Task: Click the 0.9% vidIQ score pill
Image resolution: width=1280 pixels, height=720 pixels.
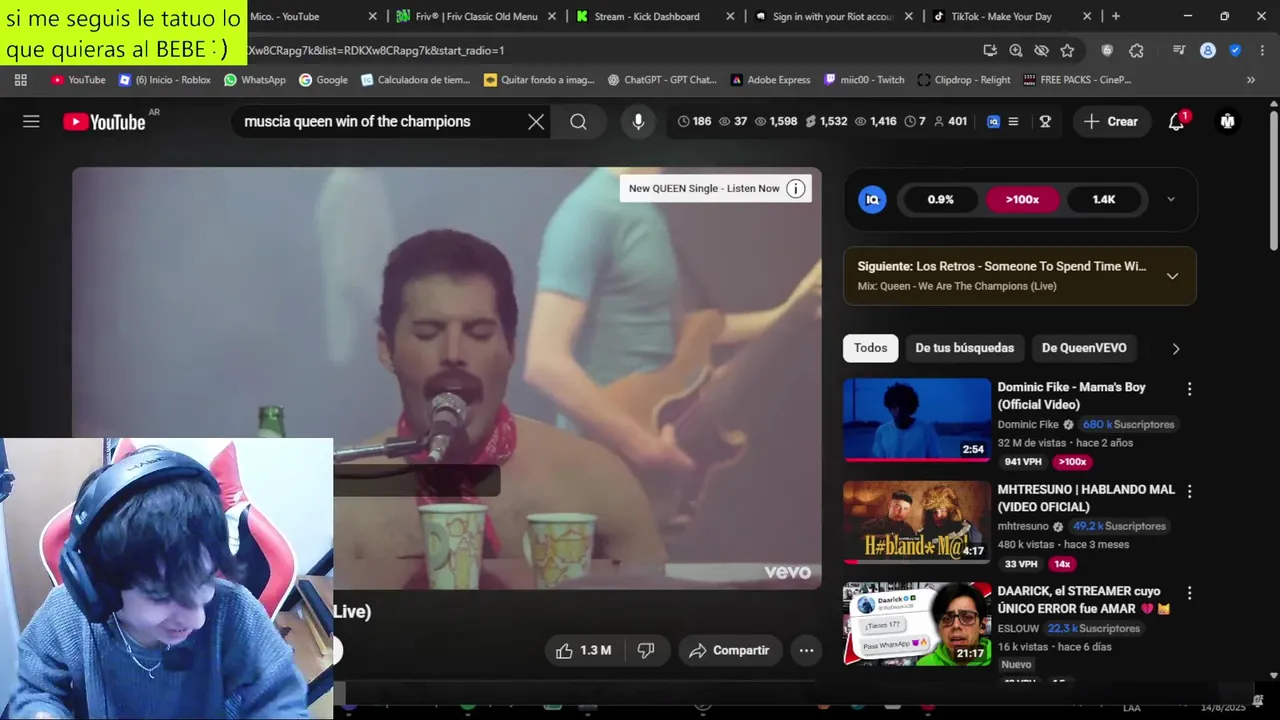Action: point(941,199)
